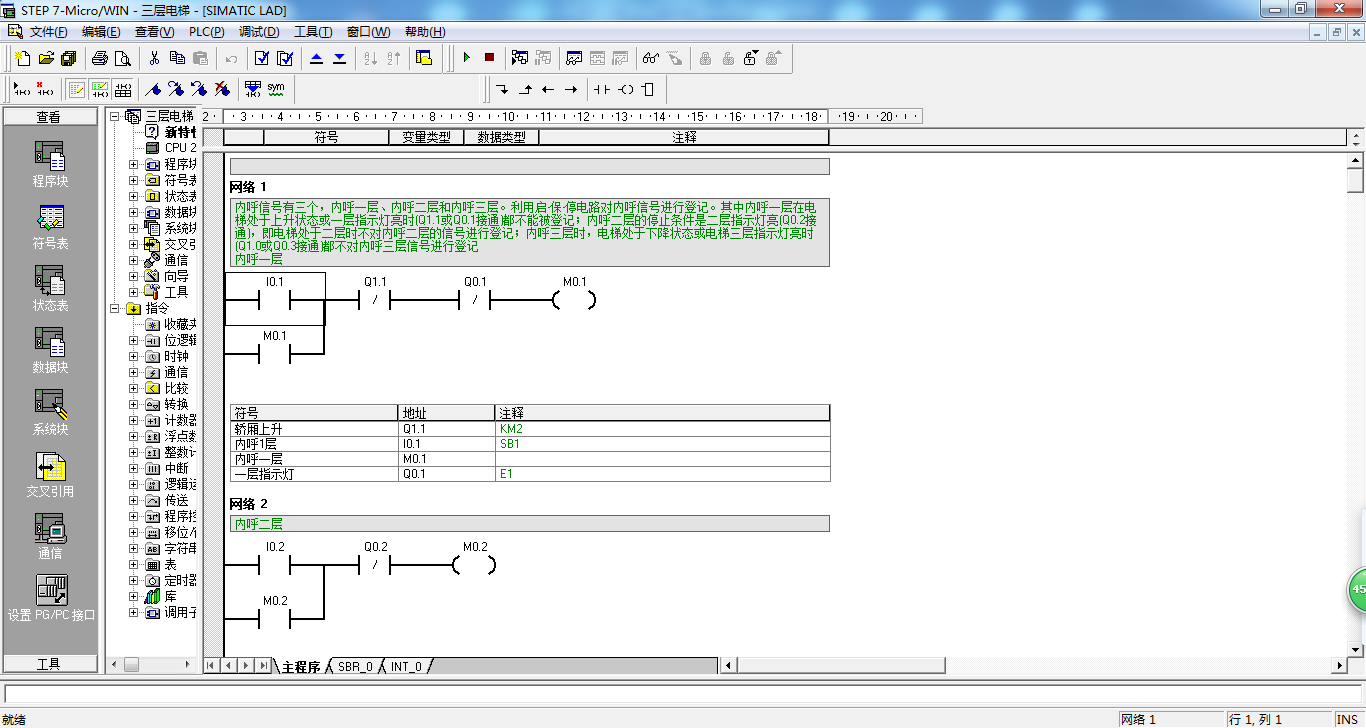Click the eyeglasses status read icon

tap(651, 58)
